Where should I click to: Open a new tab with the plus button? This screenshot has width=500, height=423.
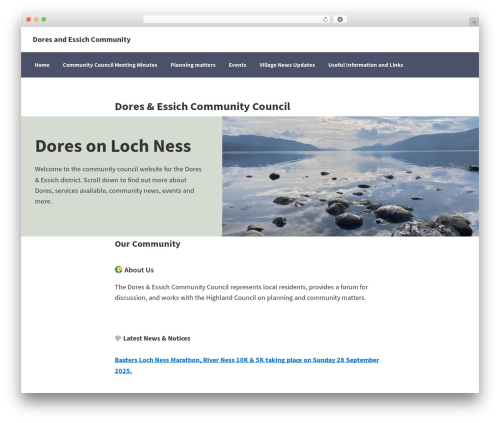tap(474, 22)
